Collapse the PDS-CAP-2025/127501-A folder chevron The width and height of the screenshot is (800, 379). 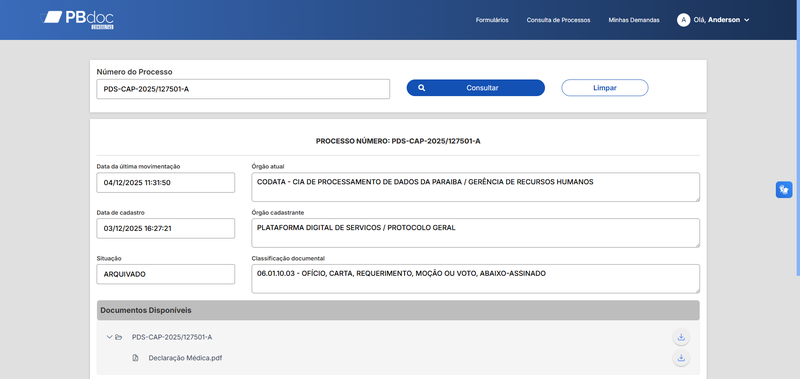point(109,337)
